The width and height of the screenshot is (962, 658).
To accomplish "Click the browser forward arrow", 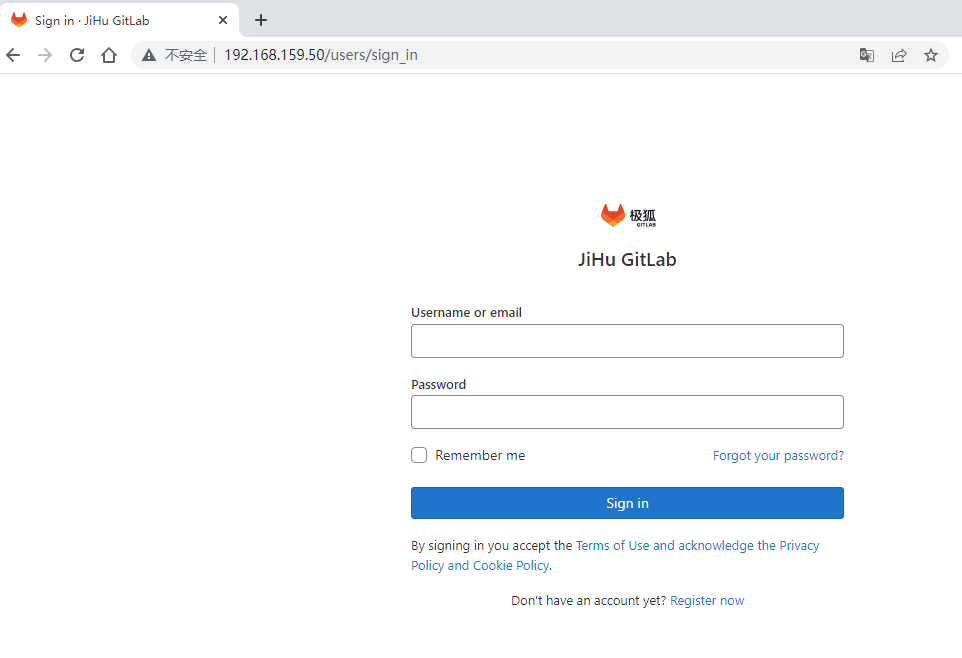I will (45, 55).
